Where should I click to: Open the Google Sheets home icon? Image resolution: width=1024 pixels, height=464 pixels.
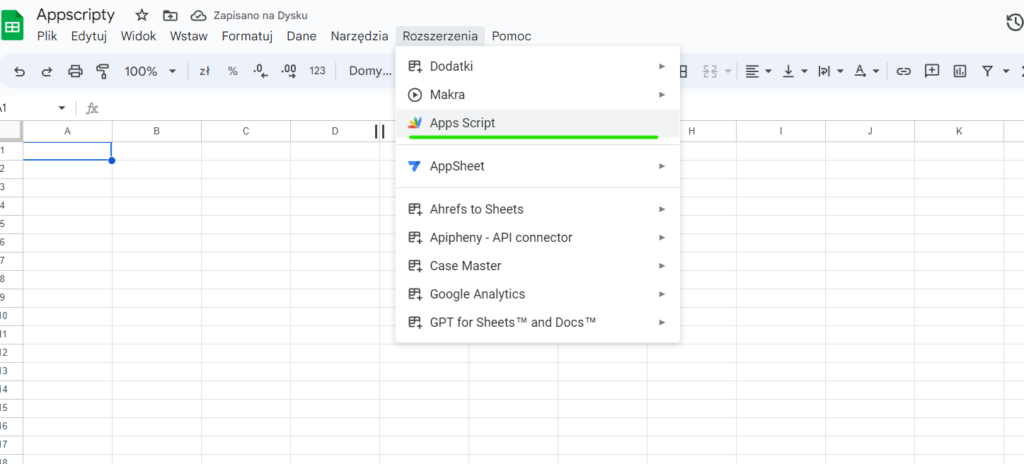pos(12,25)
